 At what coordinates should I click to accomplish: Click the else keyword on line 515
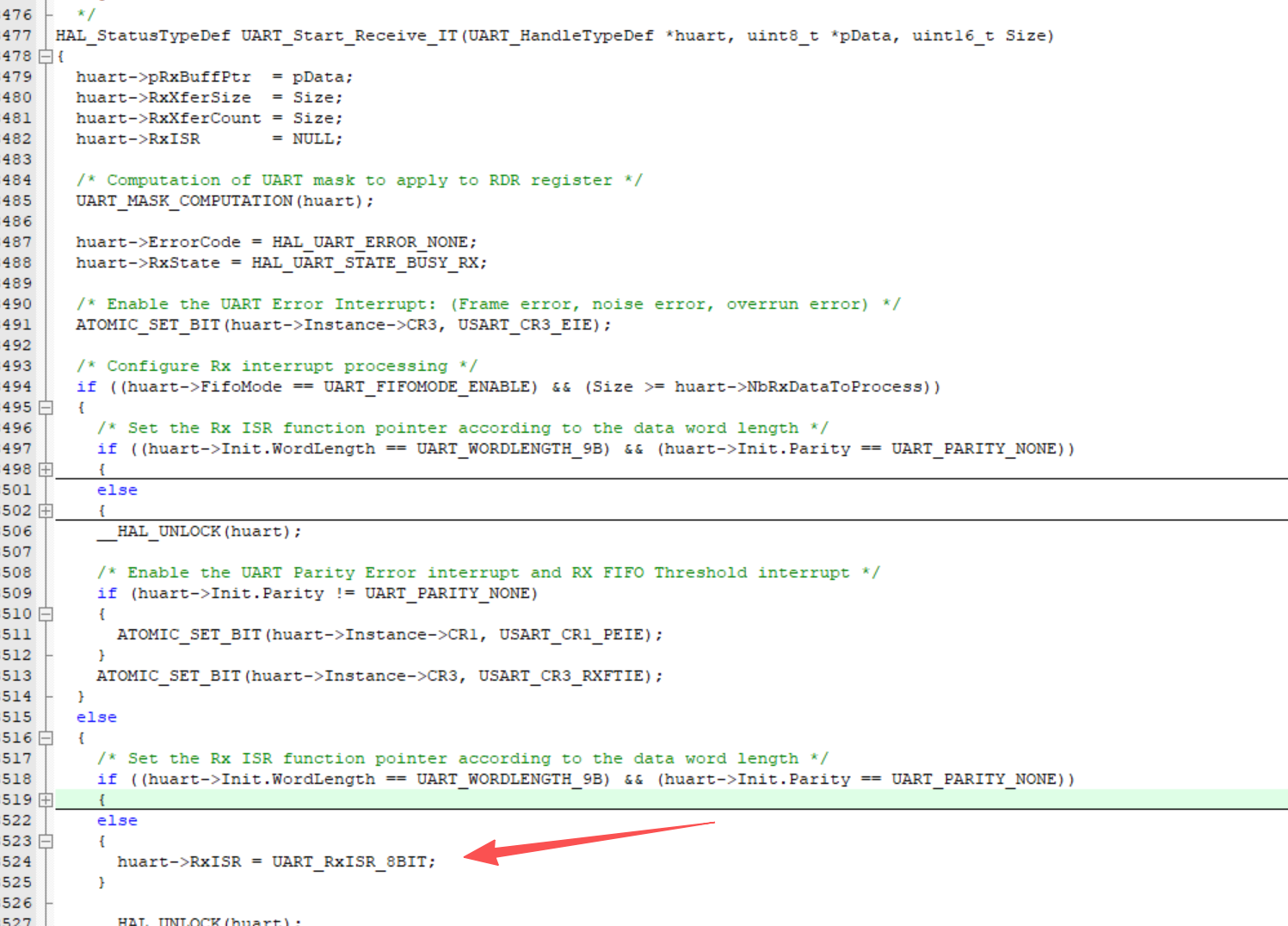[x=96, y=717]
